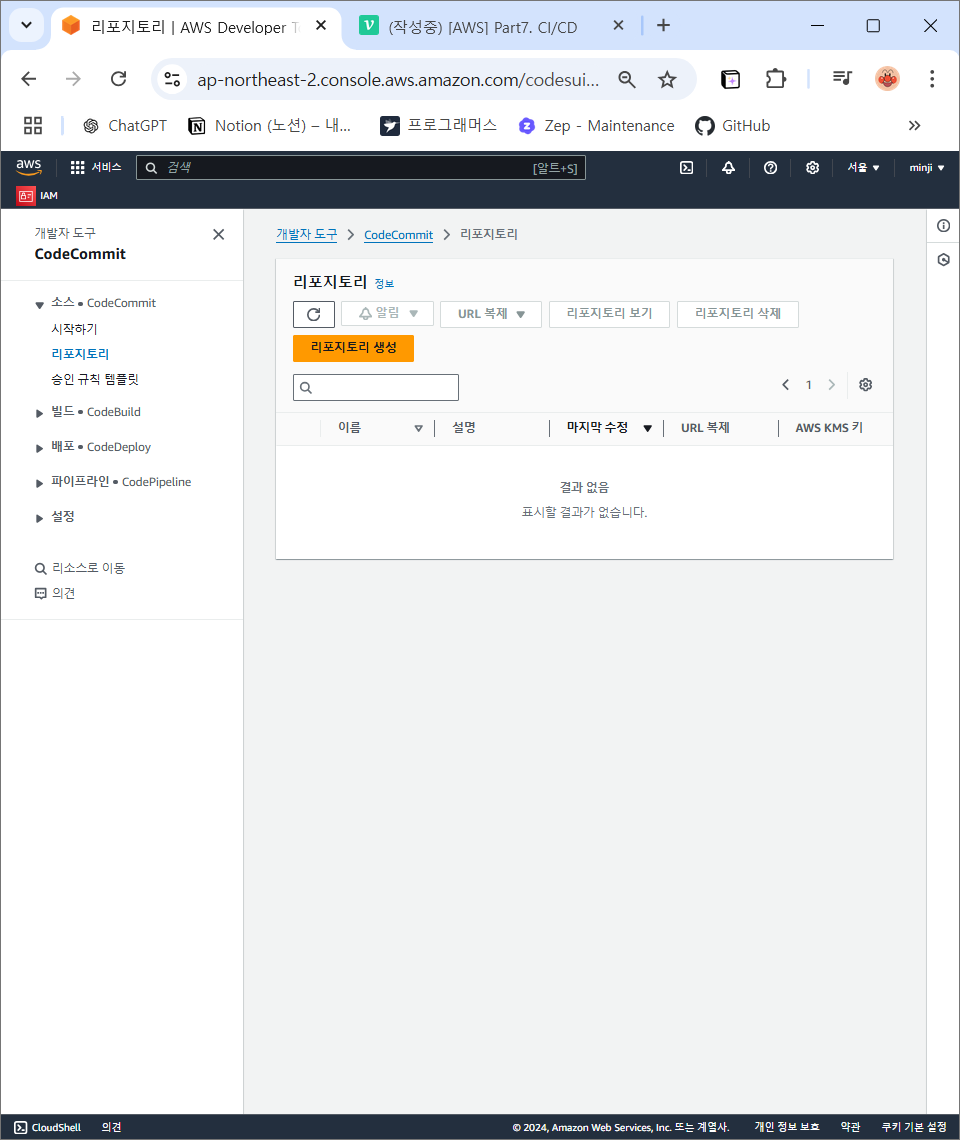The height and width of the screenshot is (1140, 960).
Task: Click the 리포지토리 생성 button
Action: (353, 348)
